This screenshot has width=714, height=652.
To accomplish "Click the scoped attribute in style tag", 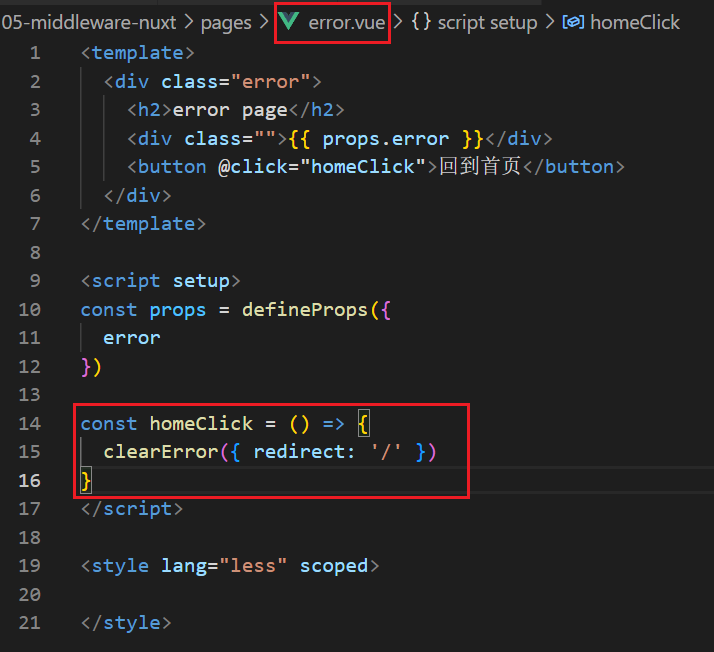I will 334,566.
